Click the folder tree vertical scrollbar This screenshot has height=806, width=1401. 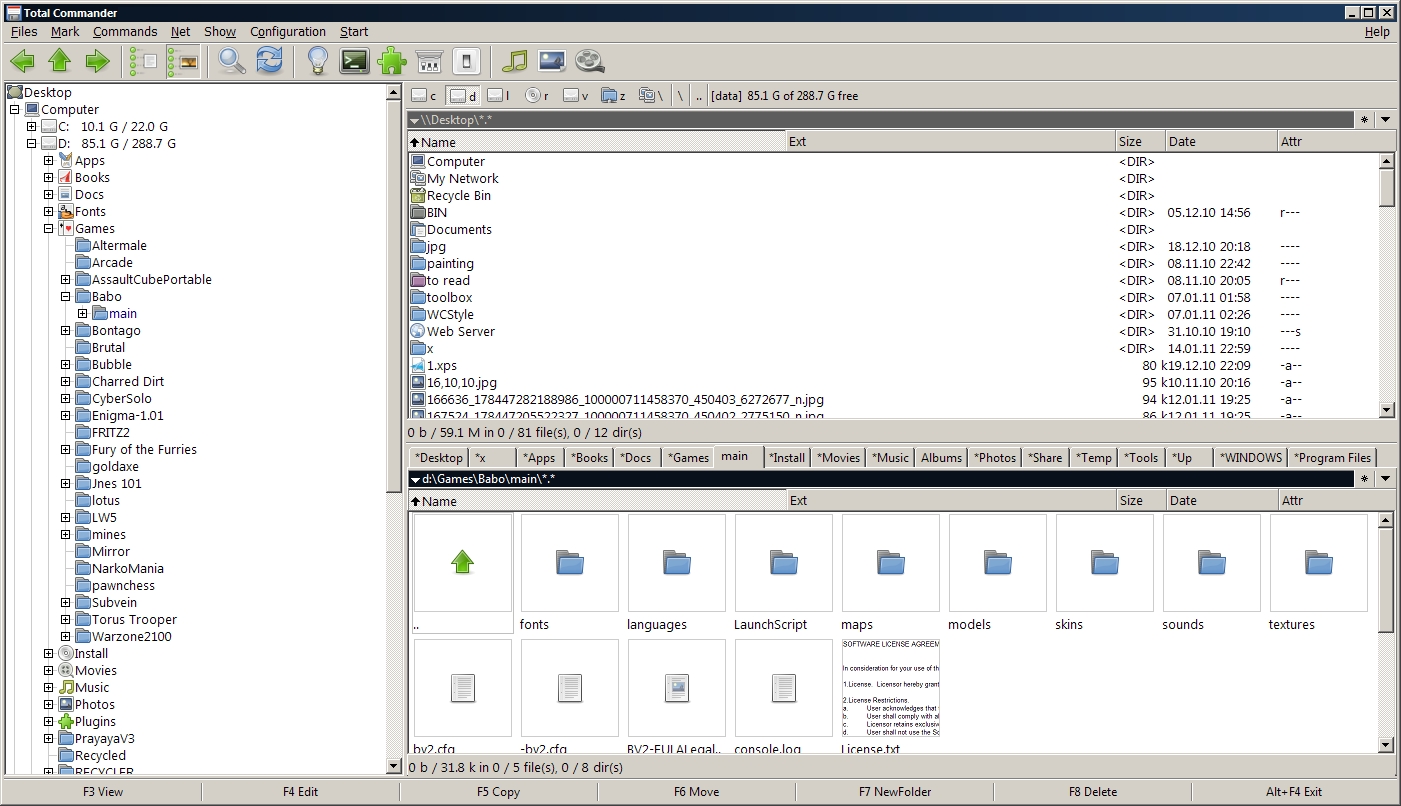tap(394, 429)
